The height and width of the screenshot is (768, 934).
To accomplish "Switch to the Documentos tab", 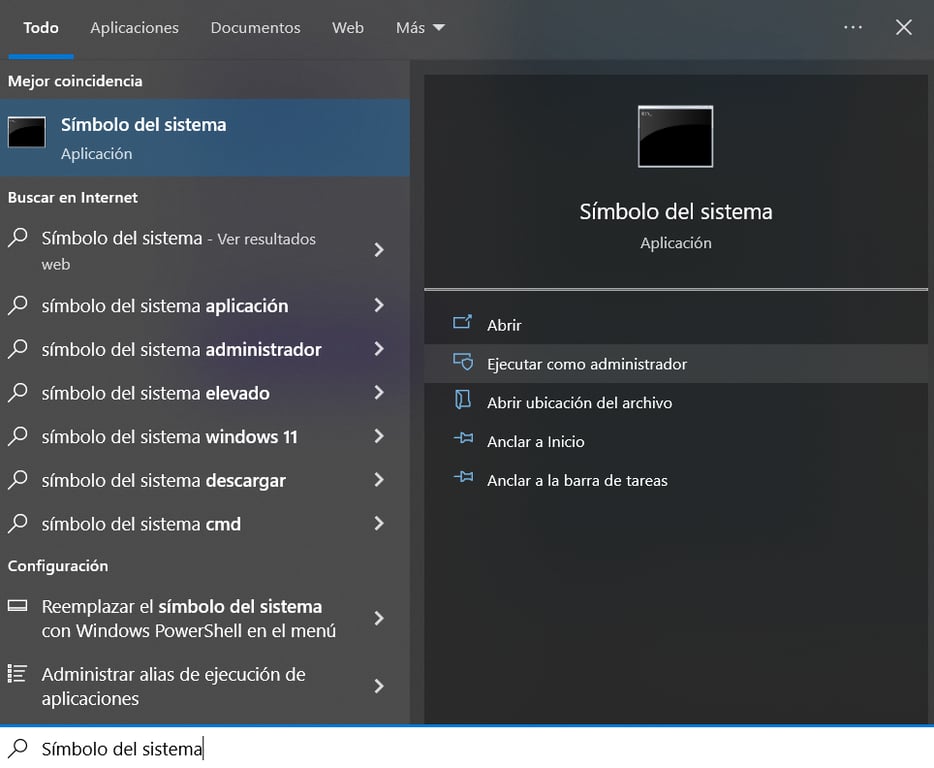I will pyautogui.click(x=255, y=27).
